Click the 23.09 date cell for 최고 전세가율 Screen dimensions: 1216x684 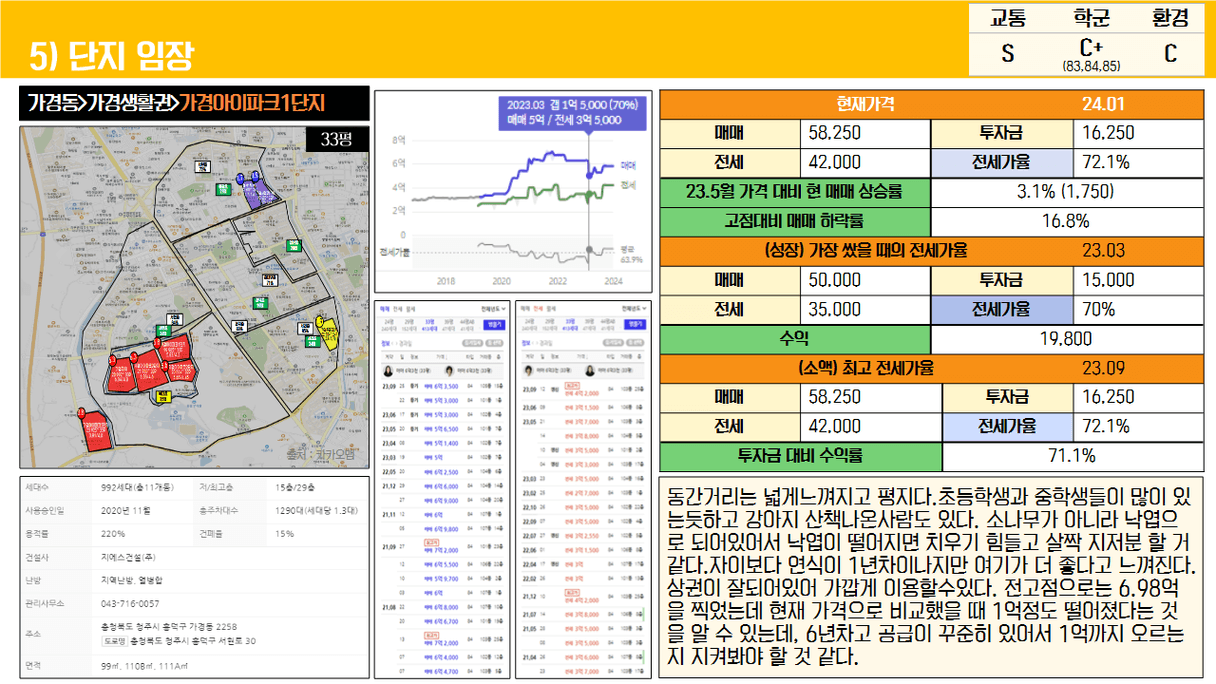(x=1103, y=367)
